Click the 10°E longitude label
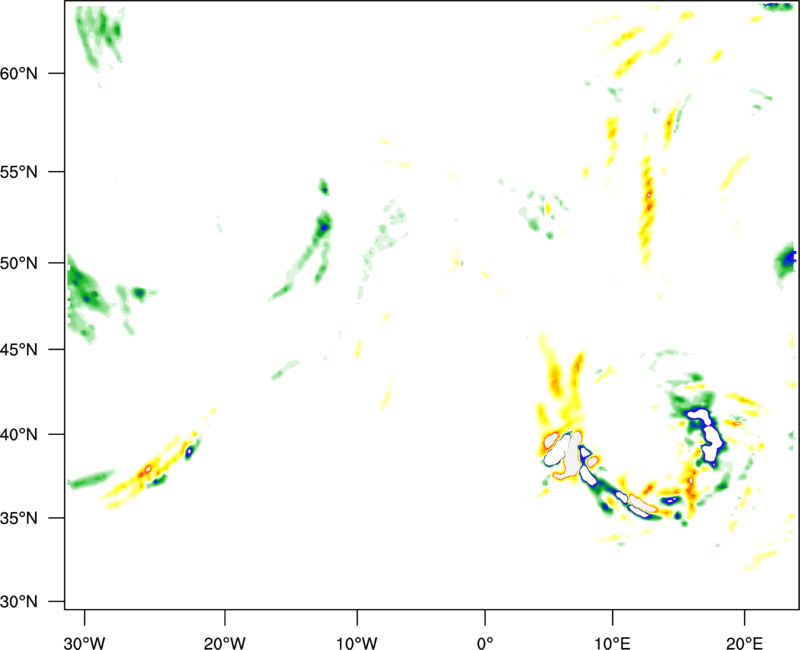 pyautogui.click(x=612, y=643)
